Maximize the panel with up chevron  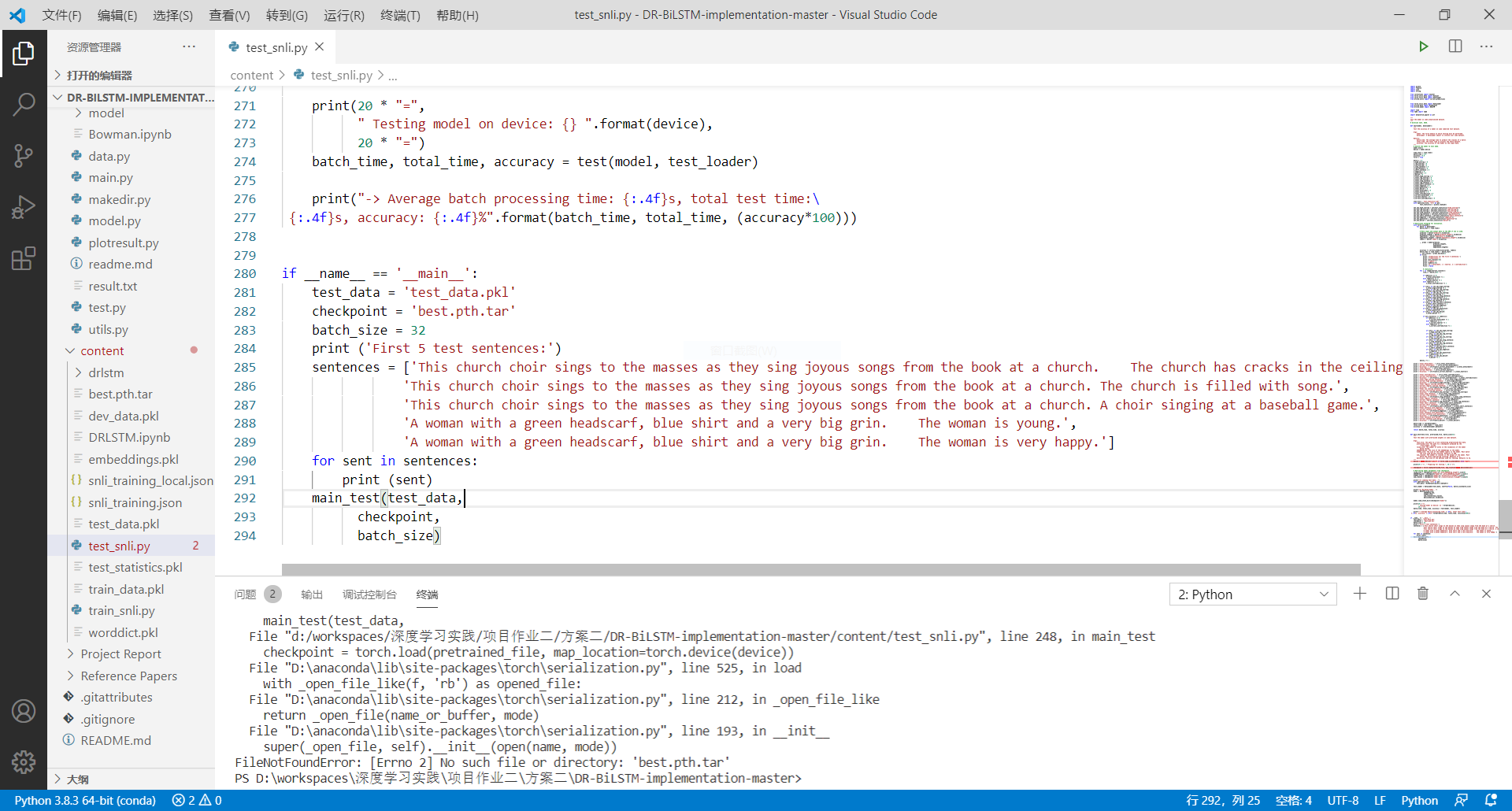point(1455,594)
